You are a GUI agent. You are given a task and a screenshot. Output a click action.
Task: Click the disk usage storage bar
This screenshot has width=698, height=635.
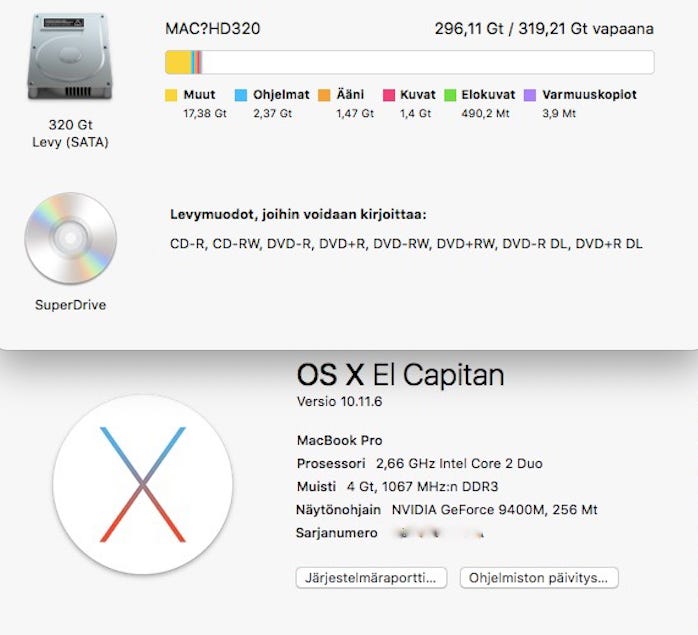[410, 62]
